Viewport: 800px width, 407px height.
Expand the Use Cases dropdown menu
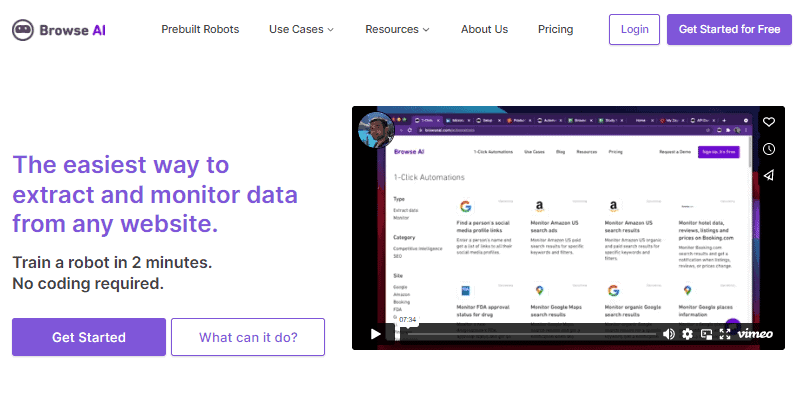tap(301, 30)
